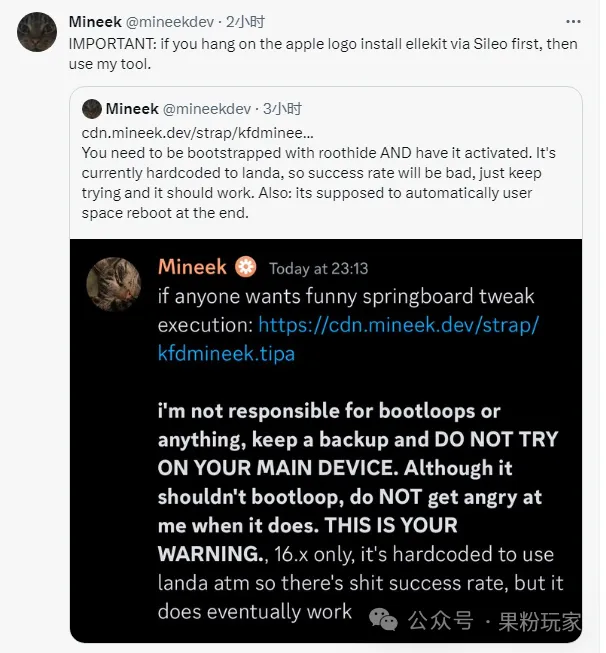Image resolution: width=606 pixels, height=653 pixels.
Task: Click the @mineekdev handle on the main tweet
Action: [x=170, y=21]
